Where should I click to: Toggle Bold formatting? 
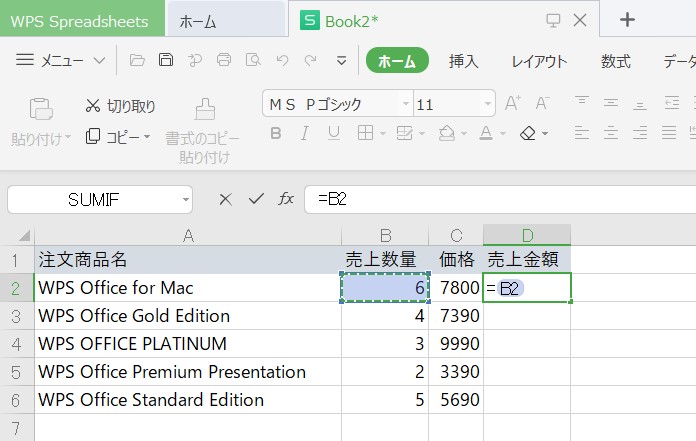coord(276,133)
